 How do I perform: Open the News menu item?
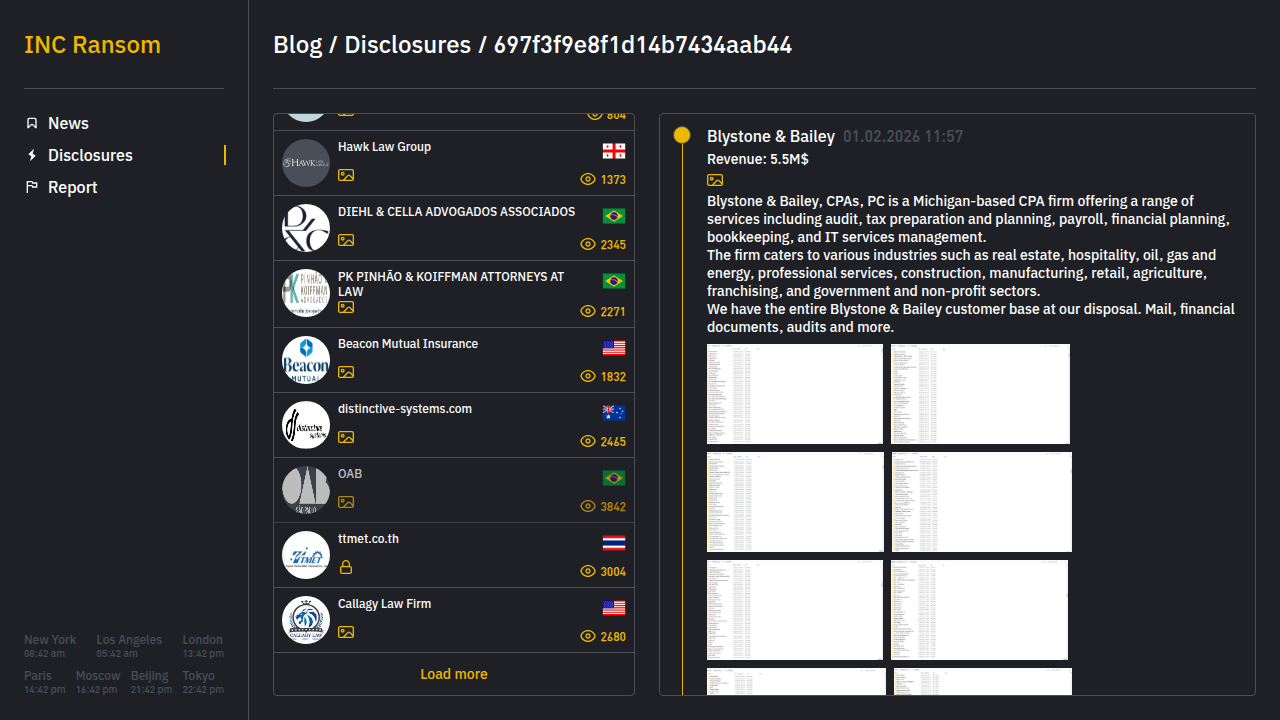pyautogui.click(x=68, y=123)
